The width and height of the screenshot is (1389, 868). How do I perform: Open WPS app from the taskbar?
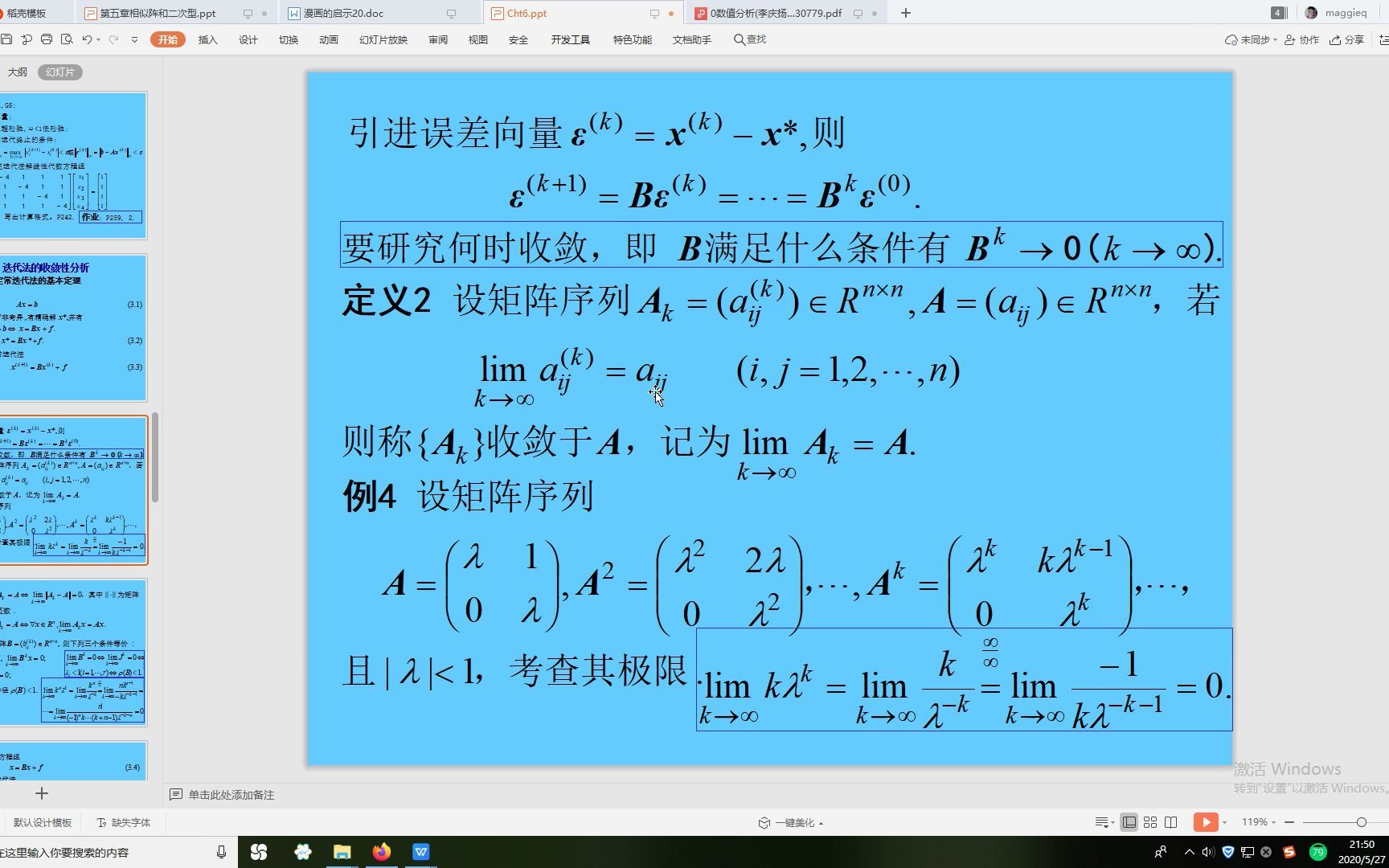click(421, 852)
